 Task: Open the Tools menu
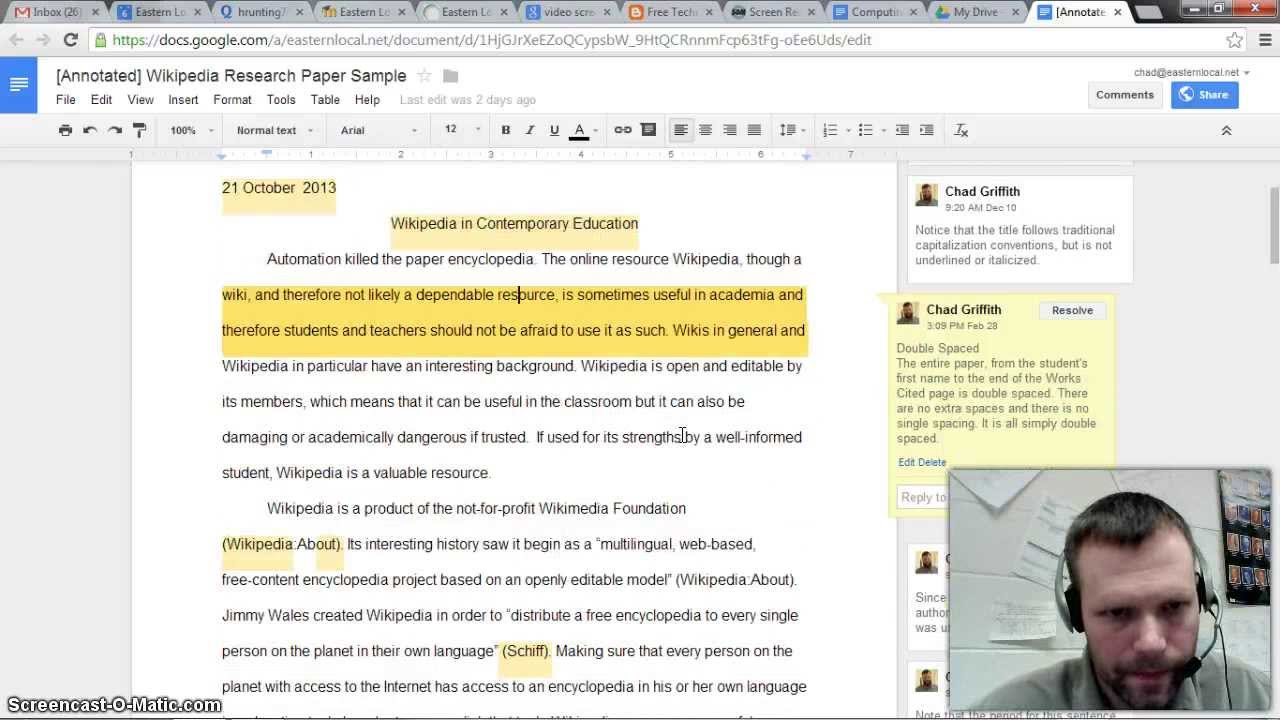click(x=281, y=100)
